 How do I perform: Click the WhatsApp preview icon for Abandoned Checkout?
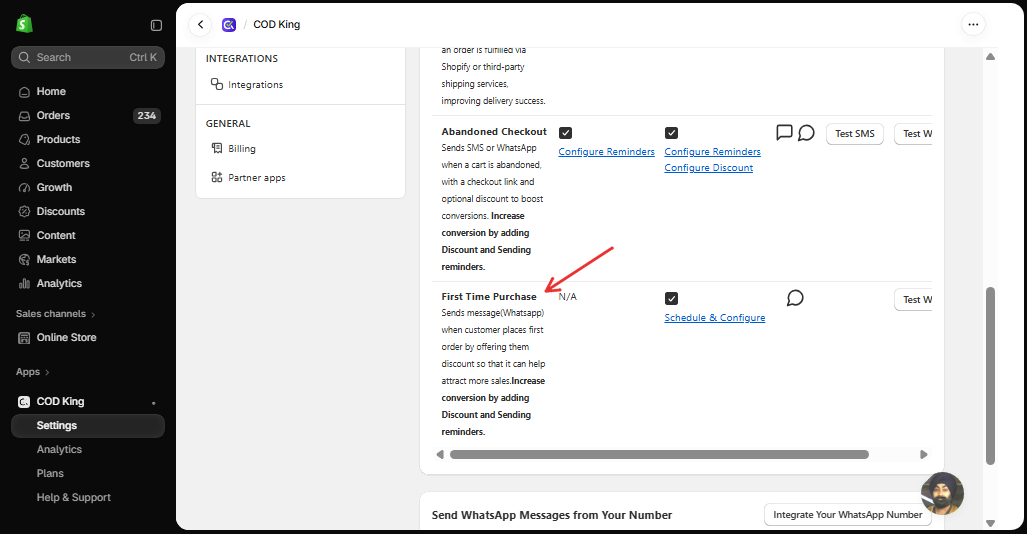coord(806,133)
